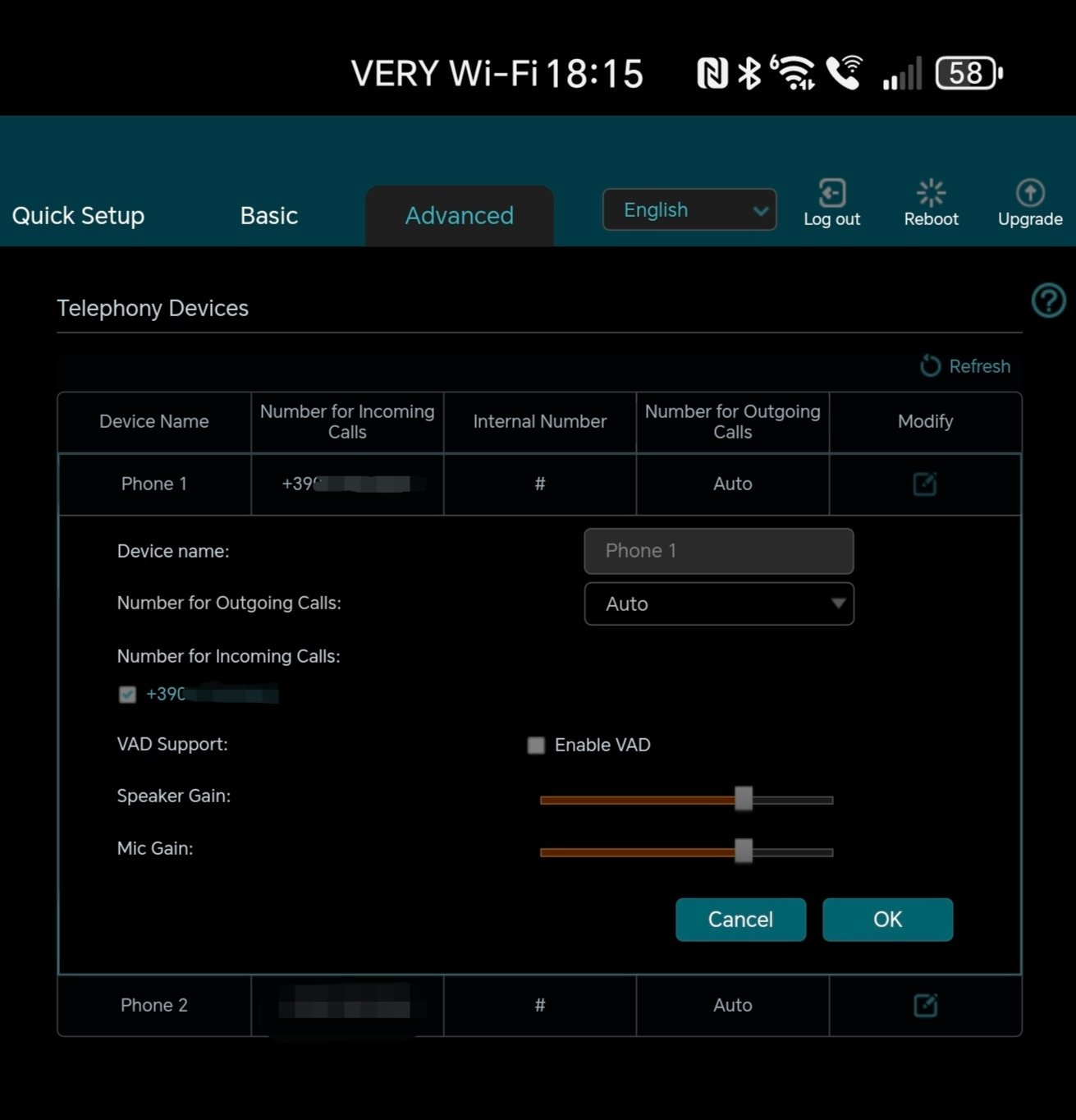Confirm with the OK button

[x=887, y=920]
